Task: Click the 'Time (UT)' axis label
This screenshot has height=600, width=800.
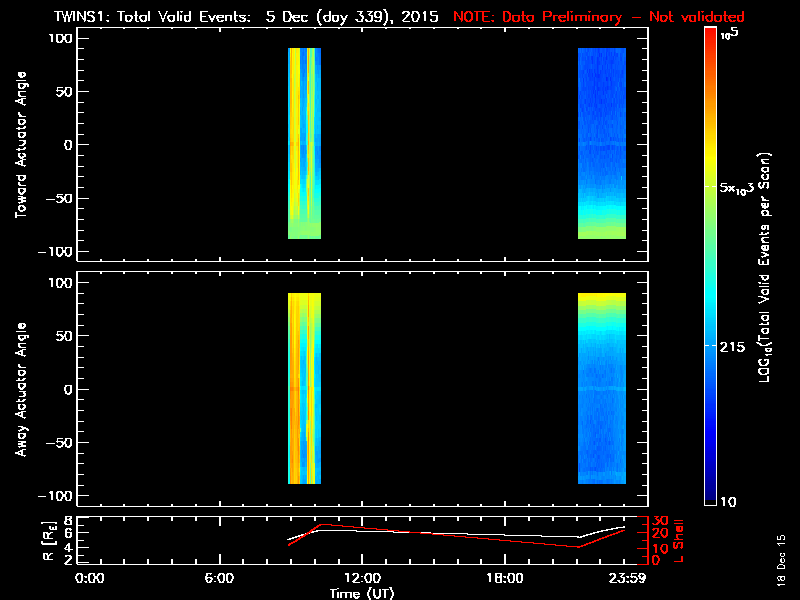Action: (x=362, y=593)
